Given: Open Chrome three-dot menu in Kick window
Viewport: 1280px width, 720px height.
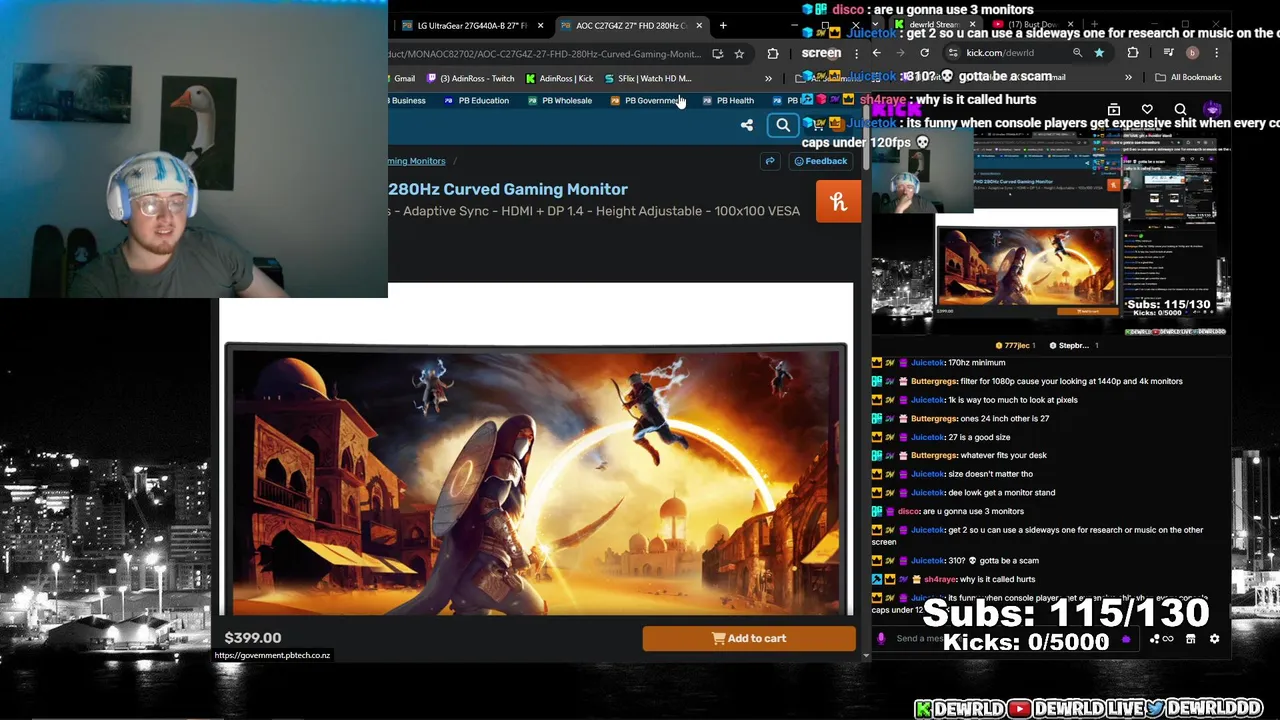Looking at the screenshot, I should 1216,53.
